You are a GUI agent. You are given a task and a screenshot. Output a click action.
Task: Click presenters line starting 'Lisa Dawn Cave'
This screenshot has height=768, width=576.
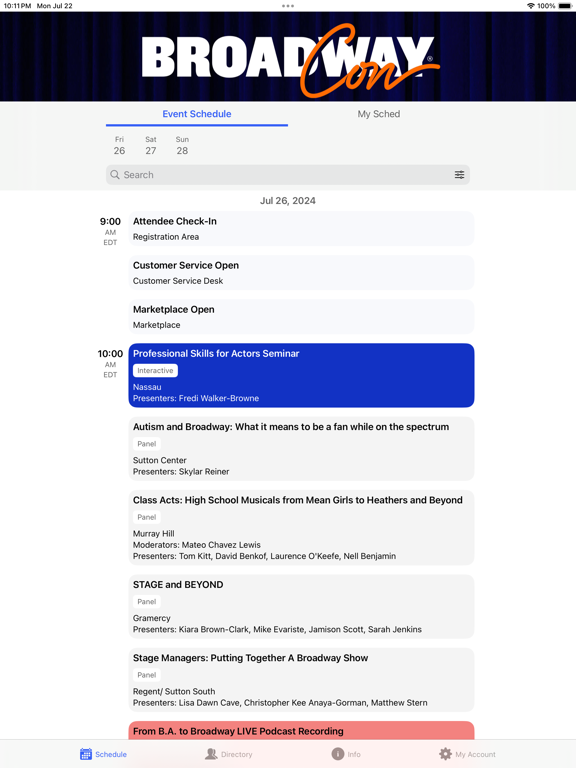[x=280, y=703]
